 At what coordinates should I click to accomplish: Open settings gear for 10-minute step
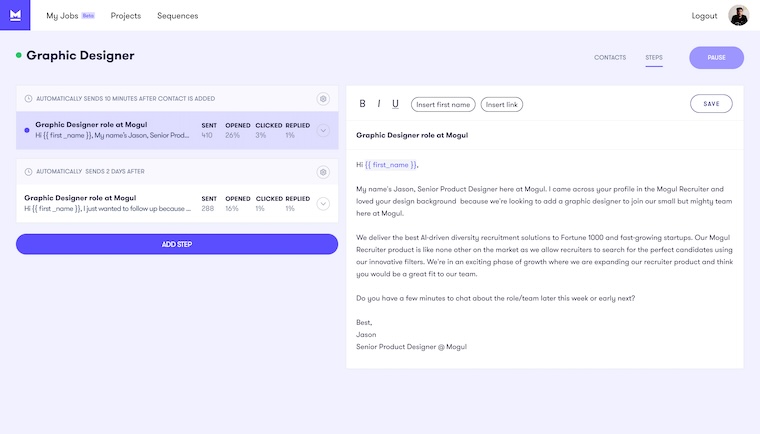323,99
